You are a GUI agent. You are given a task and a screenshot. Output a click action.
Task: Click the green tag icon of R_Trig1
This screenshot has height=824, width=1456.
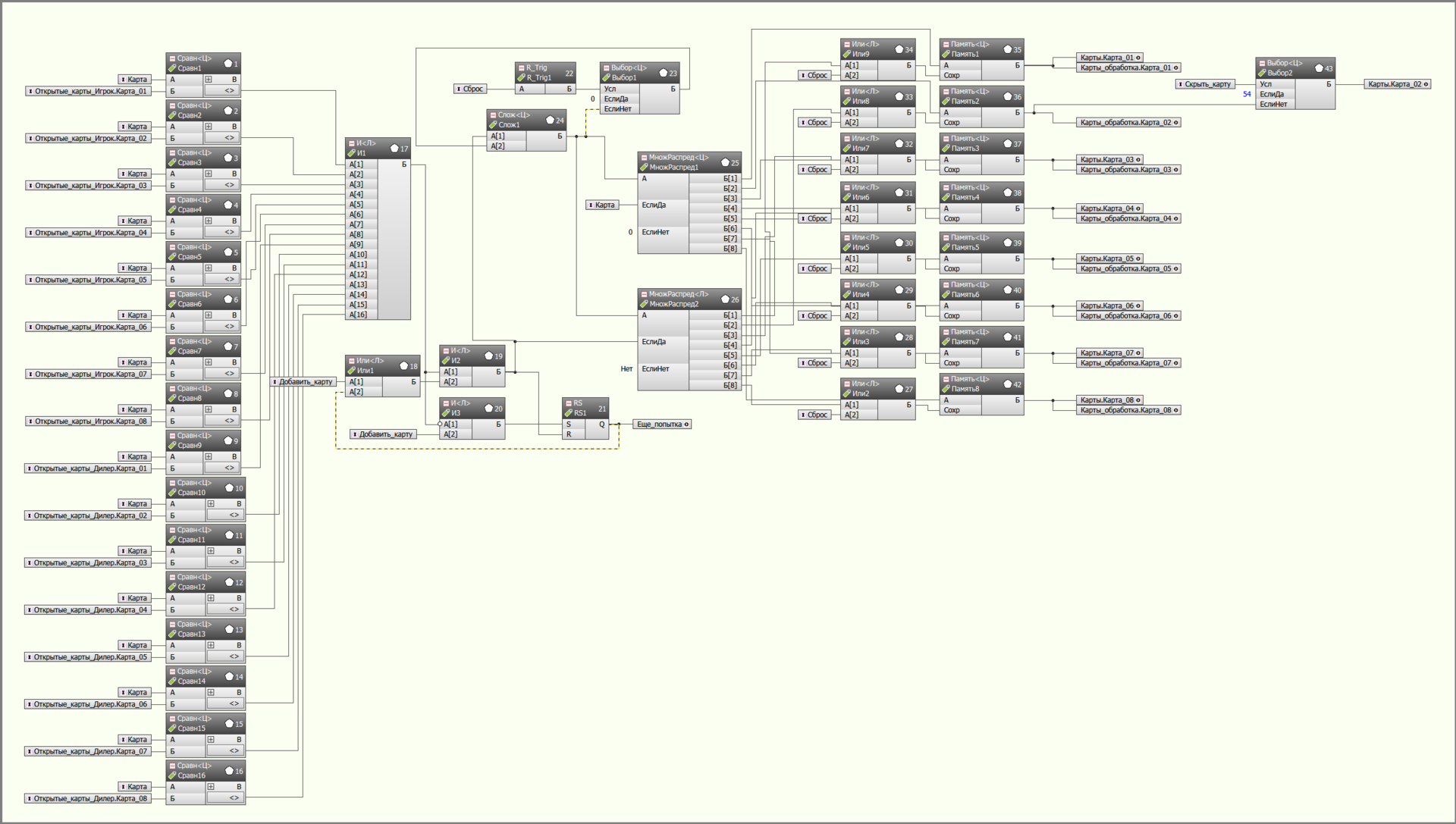point(521,78)
